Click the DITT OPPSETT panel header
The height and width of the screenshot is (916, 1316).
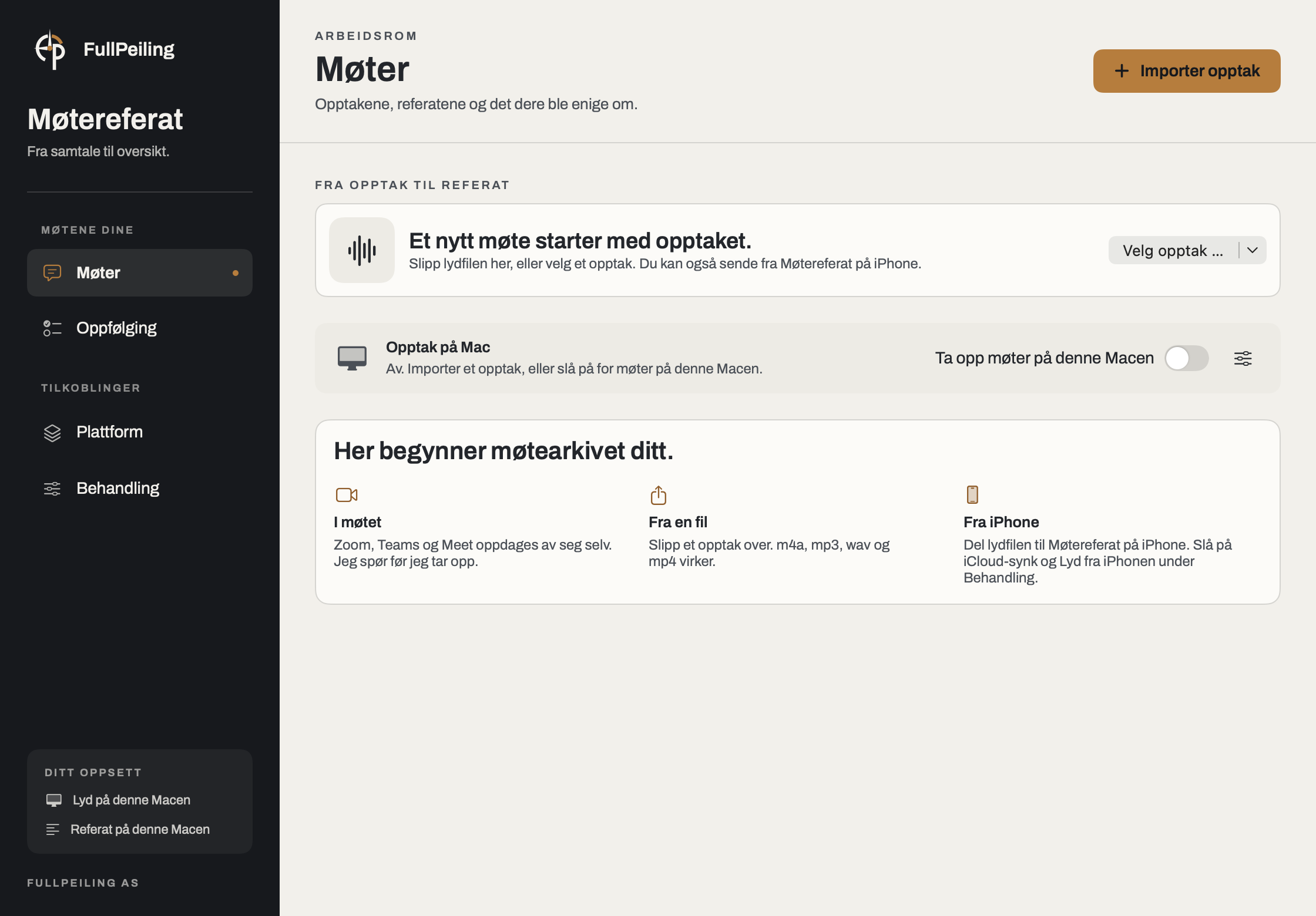pos(93,773)
